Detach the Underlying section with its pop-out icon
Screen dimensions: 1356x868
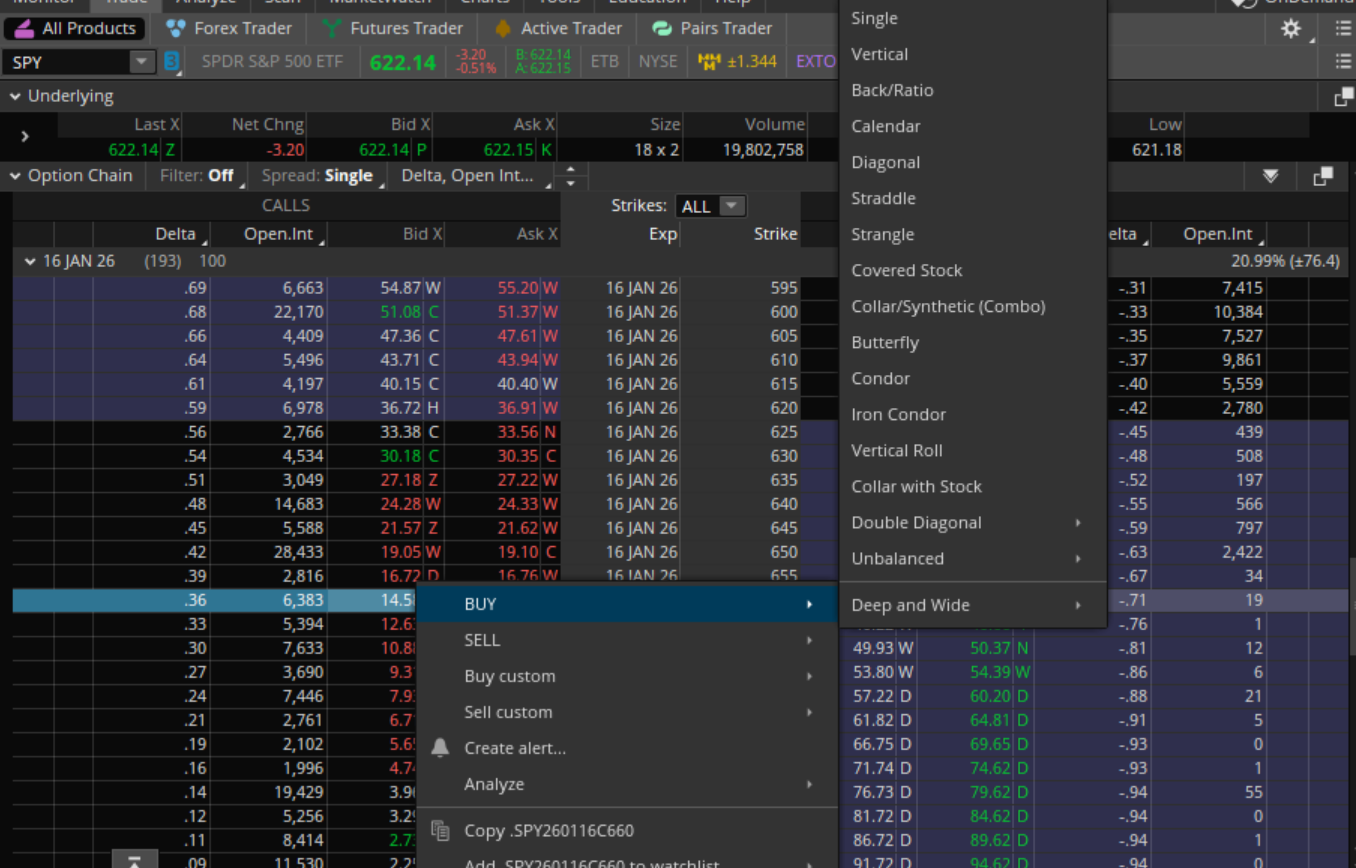coord(1343,97)
